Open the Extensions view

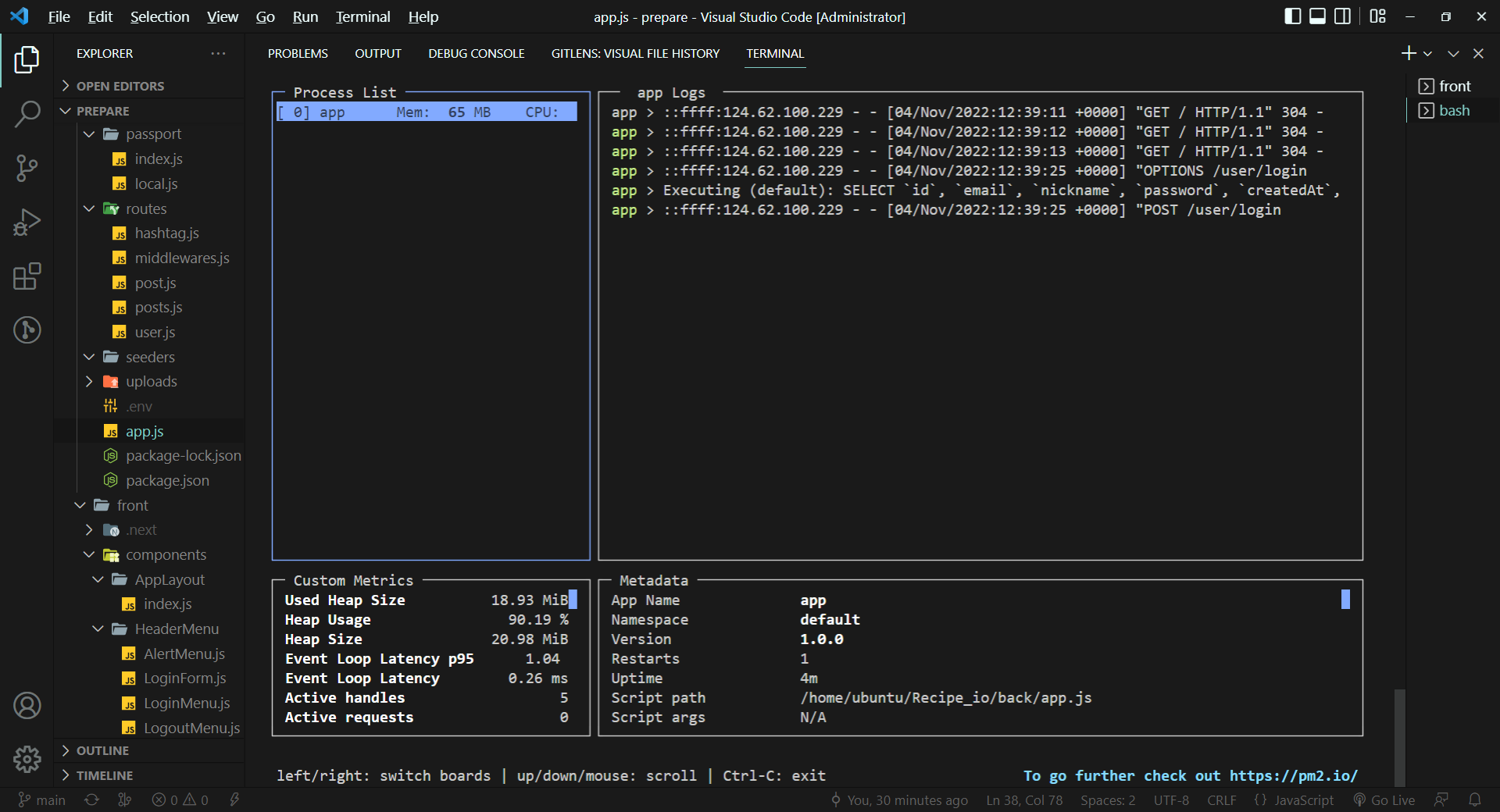pyautogui.click(x=27, y=276)
